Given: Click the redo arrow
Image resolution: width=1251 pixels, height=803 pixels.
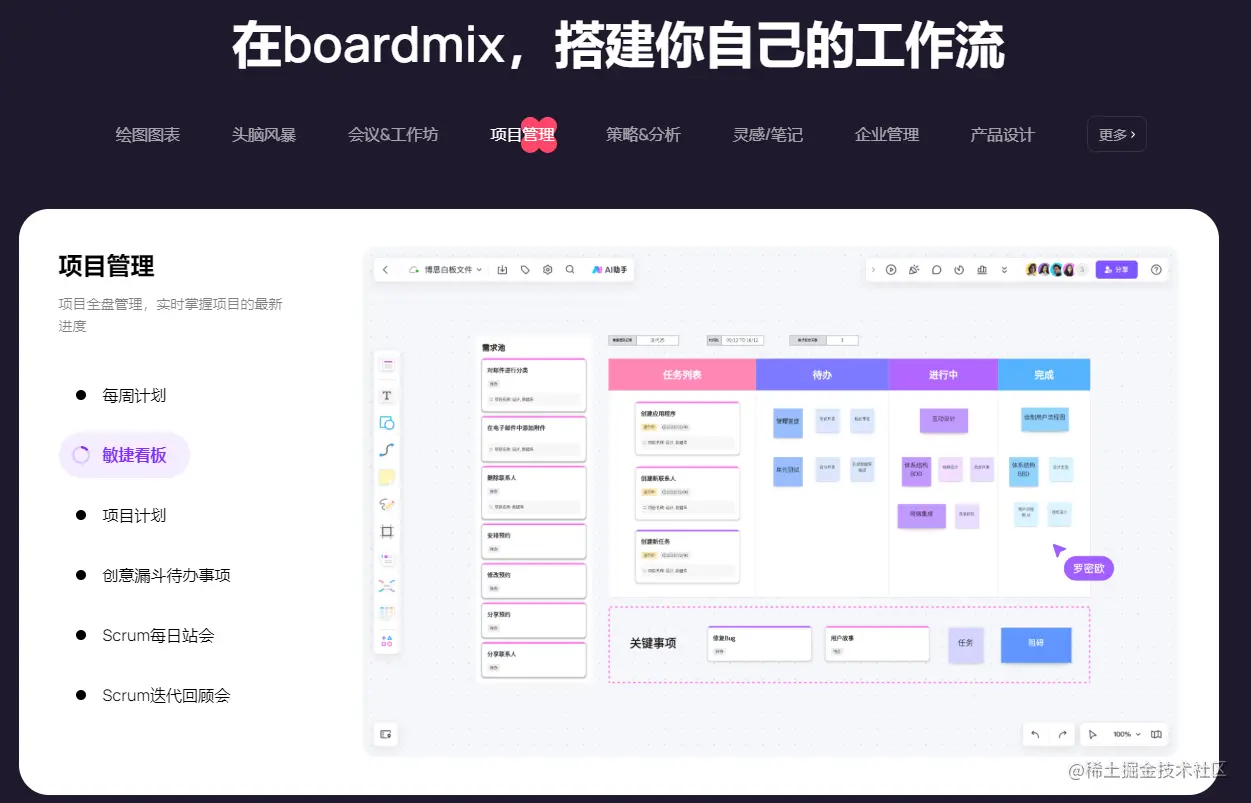Looking at the screenshot, I should 1062,734.
